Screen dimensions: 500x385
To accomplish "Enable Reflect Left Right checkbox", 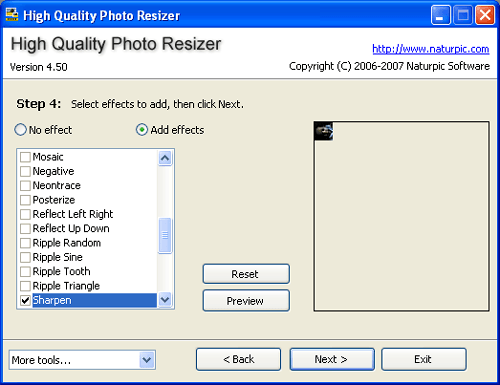I will 25,214.
